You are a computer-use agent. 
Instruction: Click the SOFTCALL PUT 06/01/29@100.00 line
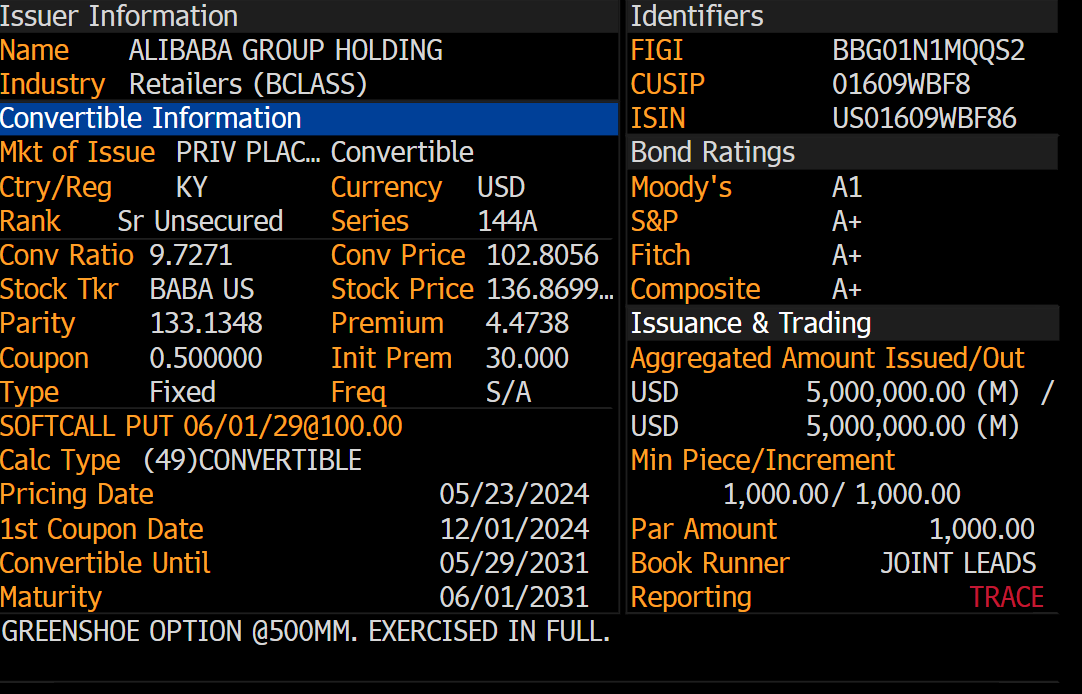coord(201,426)
